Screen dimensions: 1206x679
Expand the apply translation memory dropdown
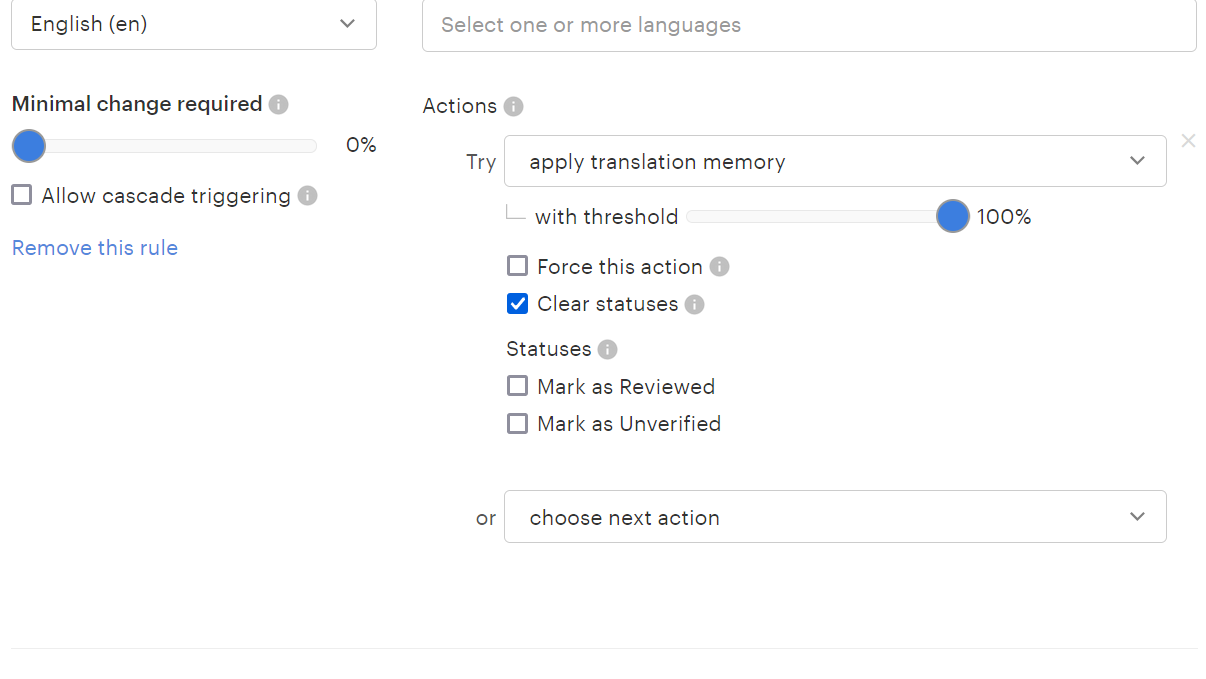[834, 161]
